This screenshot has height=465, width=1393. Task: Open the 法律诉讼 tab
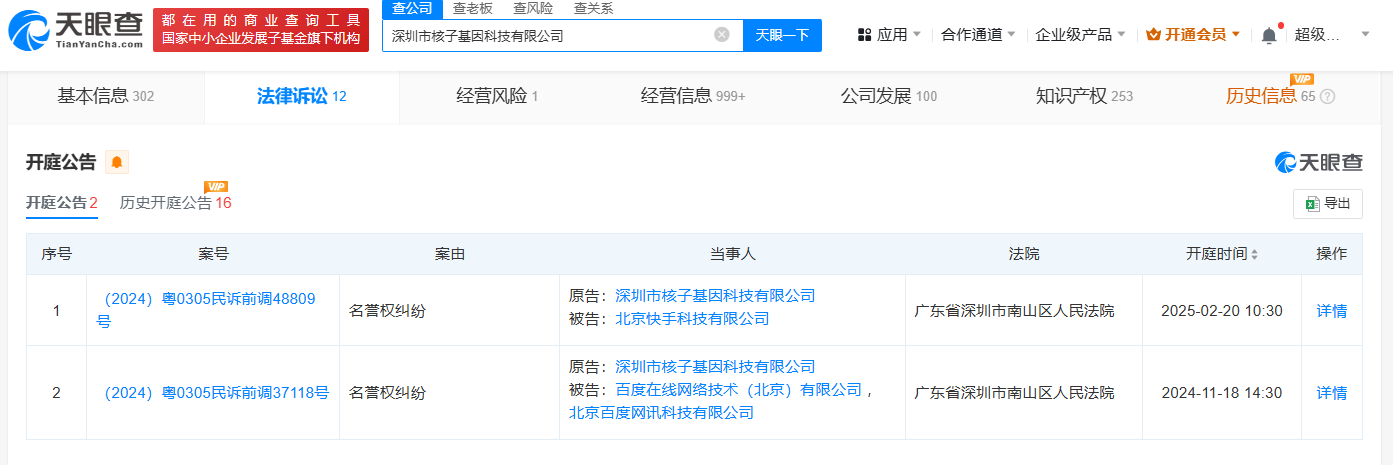click(x=302, y=97)
